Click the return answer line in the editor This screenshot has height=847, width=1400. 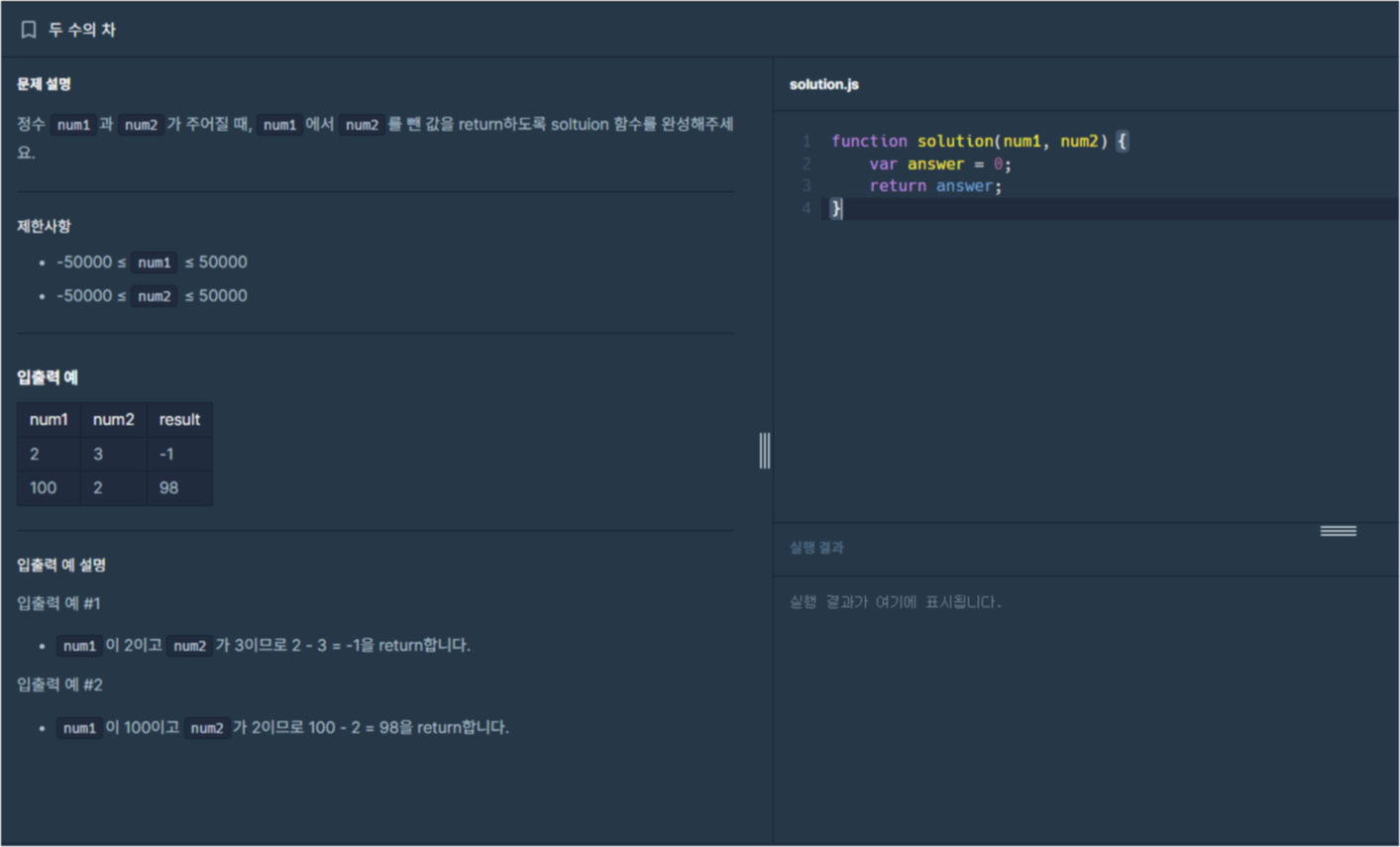pyautogui.click(x=935, y=185)
